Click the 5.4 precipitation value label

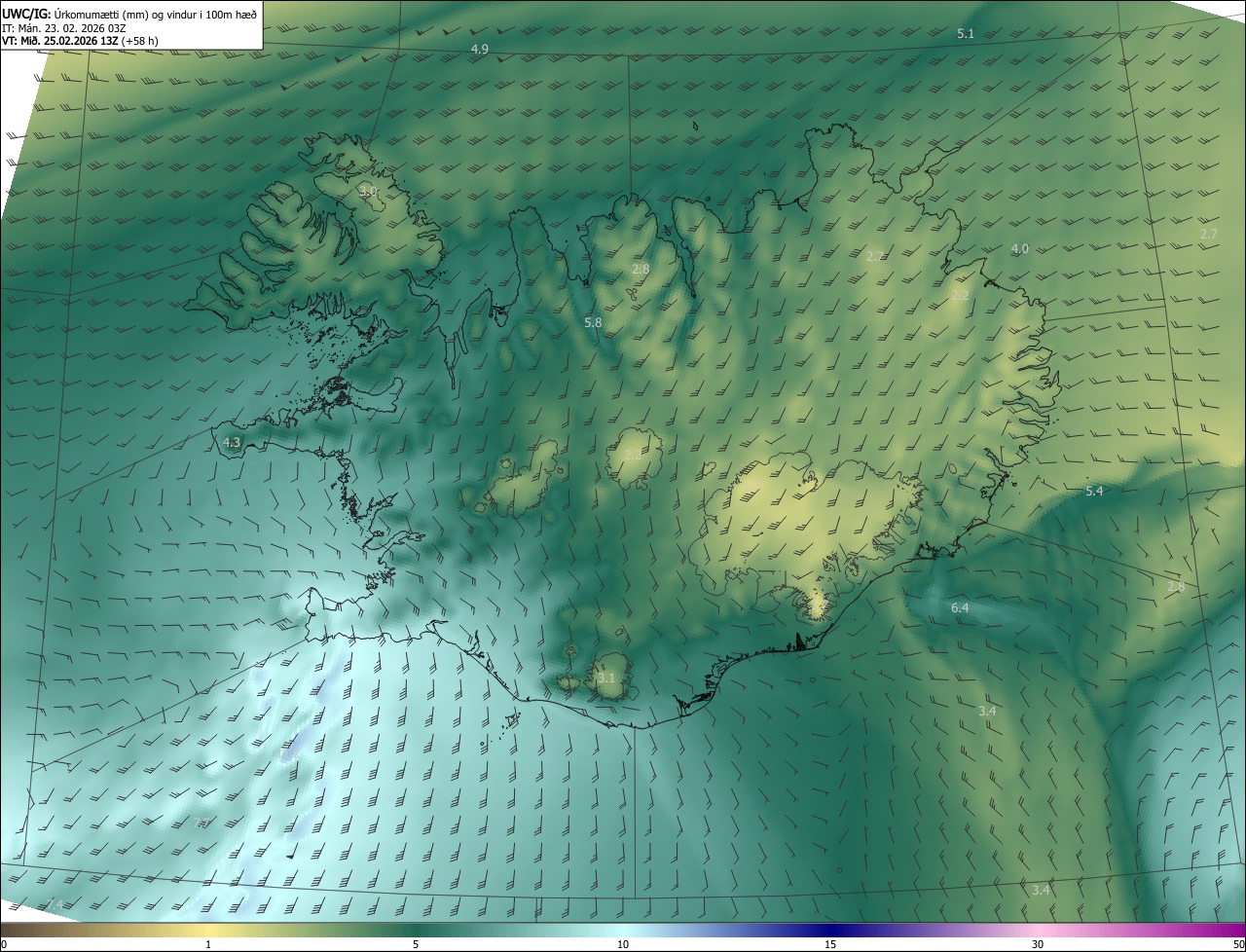(1094, 491)
